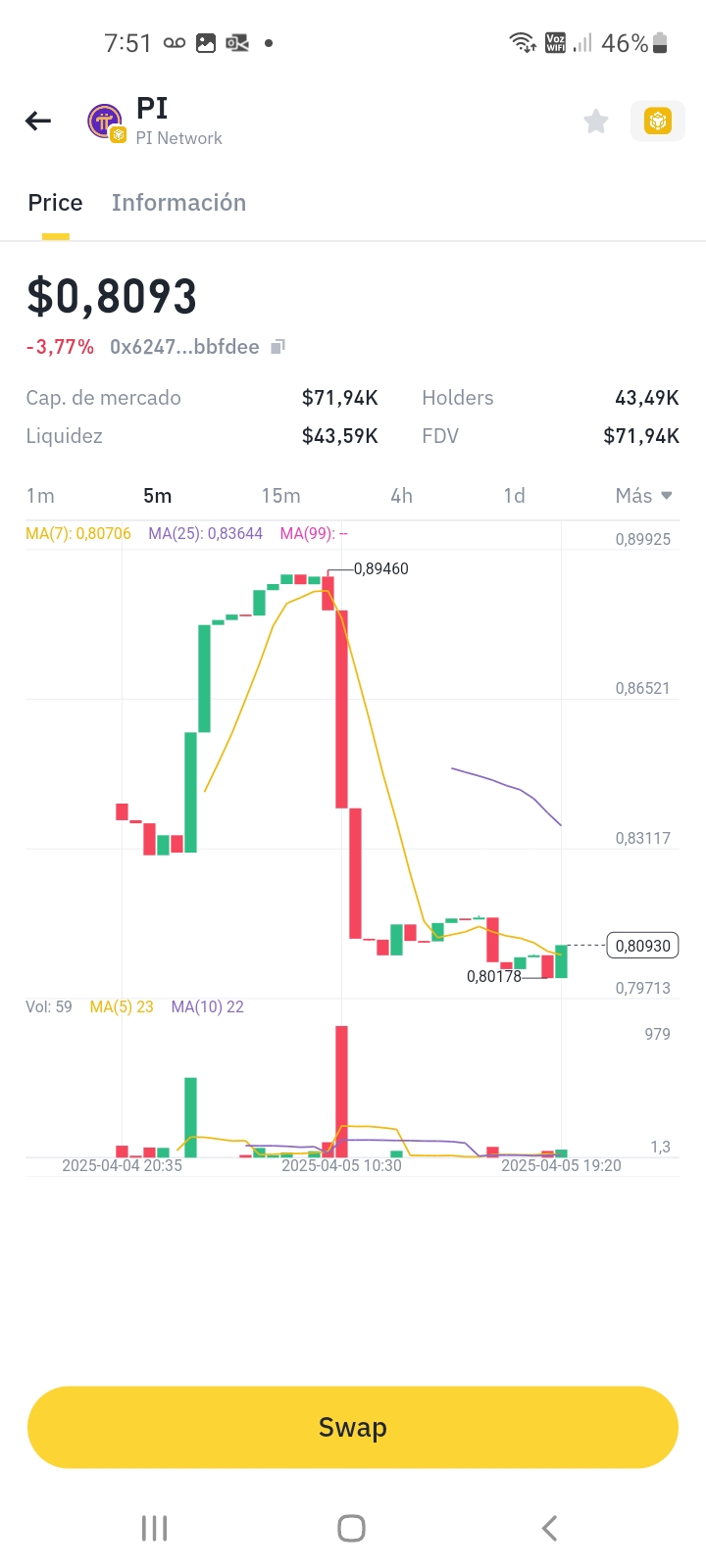Tap the back arrow icon

38,121
